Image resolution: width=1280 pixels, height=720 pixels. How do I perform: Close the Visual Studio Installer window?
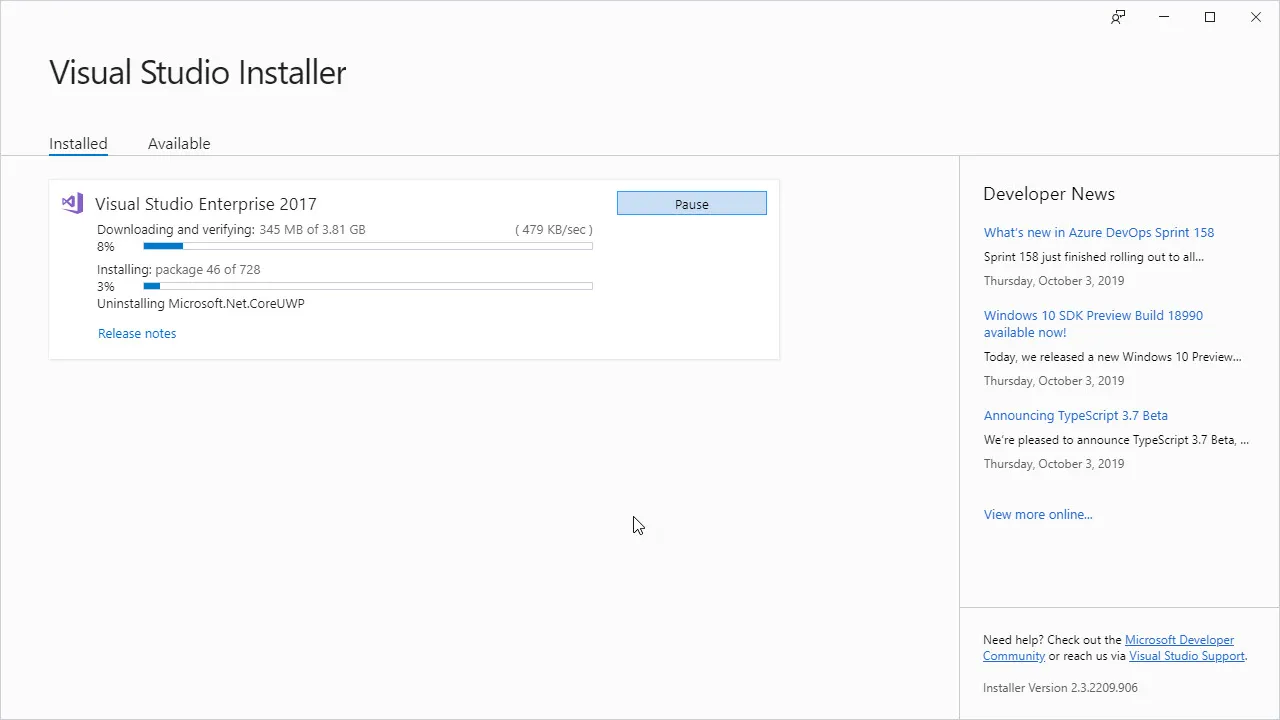pyautogui.click(x=1256, y=17)
